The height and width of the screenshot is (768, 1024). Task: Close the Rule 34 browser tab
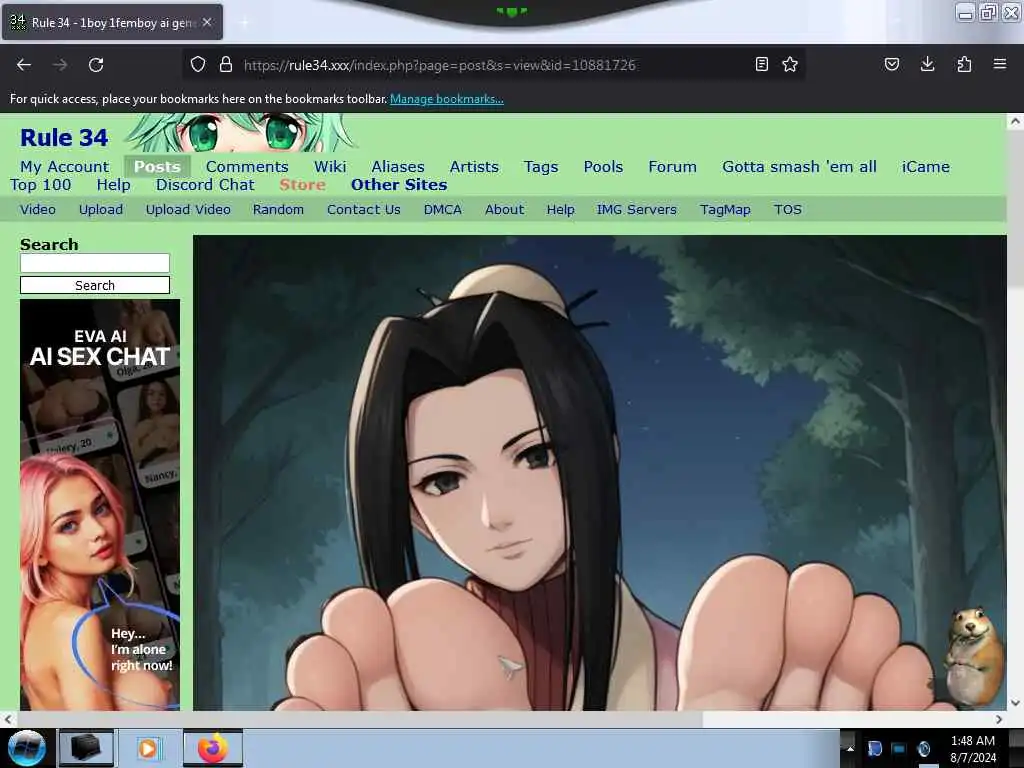click(x=207, y=22)
